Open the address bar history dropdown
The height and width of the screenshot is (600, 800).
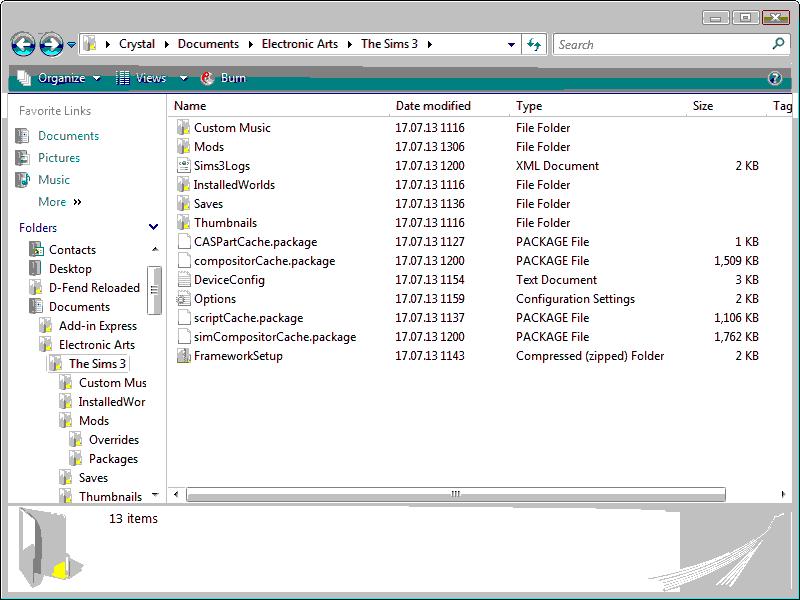511,44
